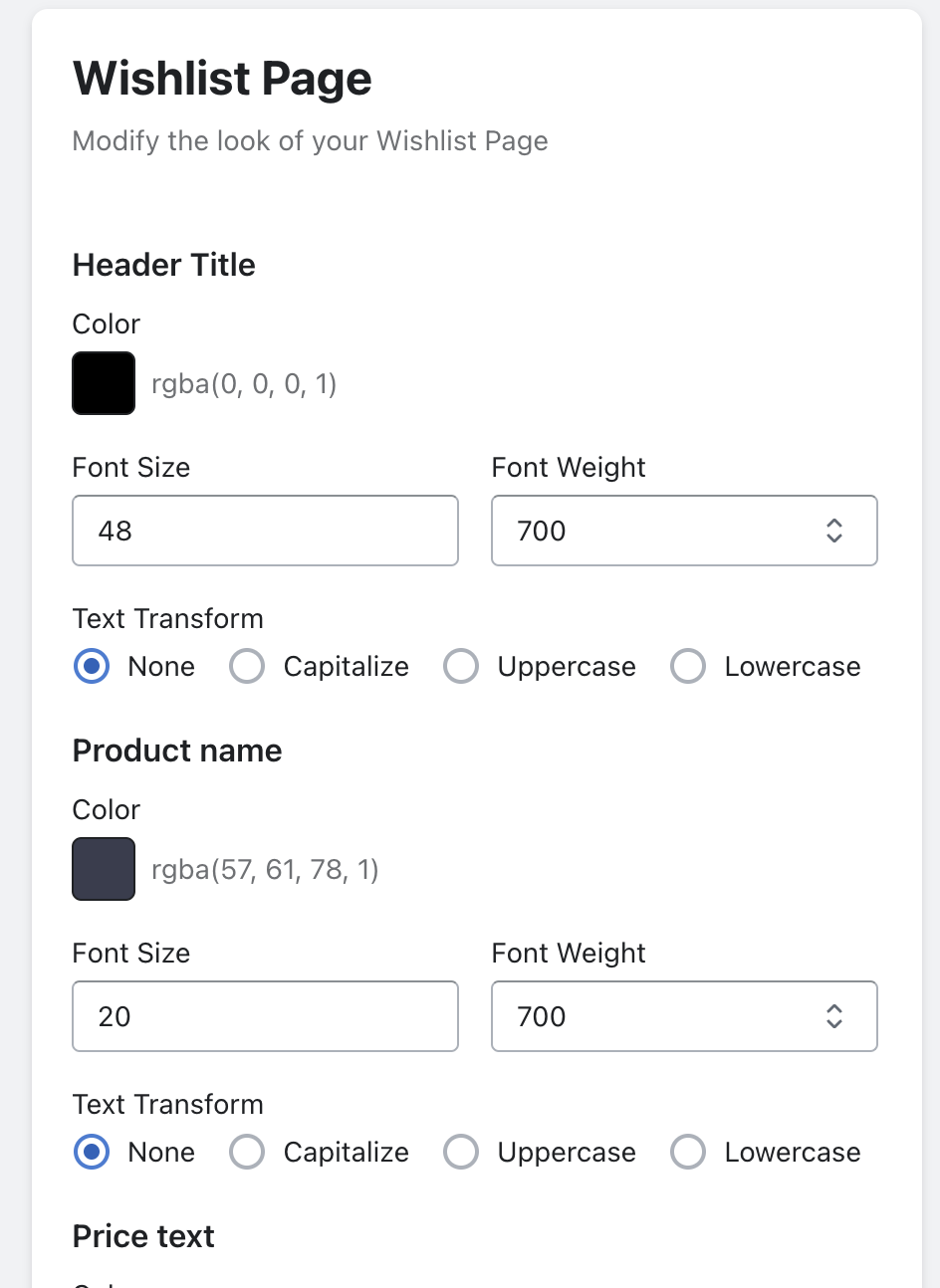Click the Product name Font Weight arrows icon
940x1288 pixels.
point(834,1016)
